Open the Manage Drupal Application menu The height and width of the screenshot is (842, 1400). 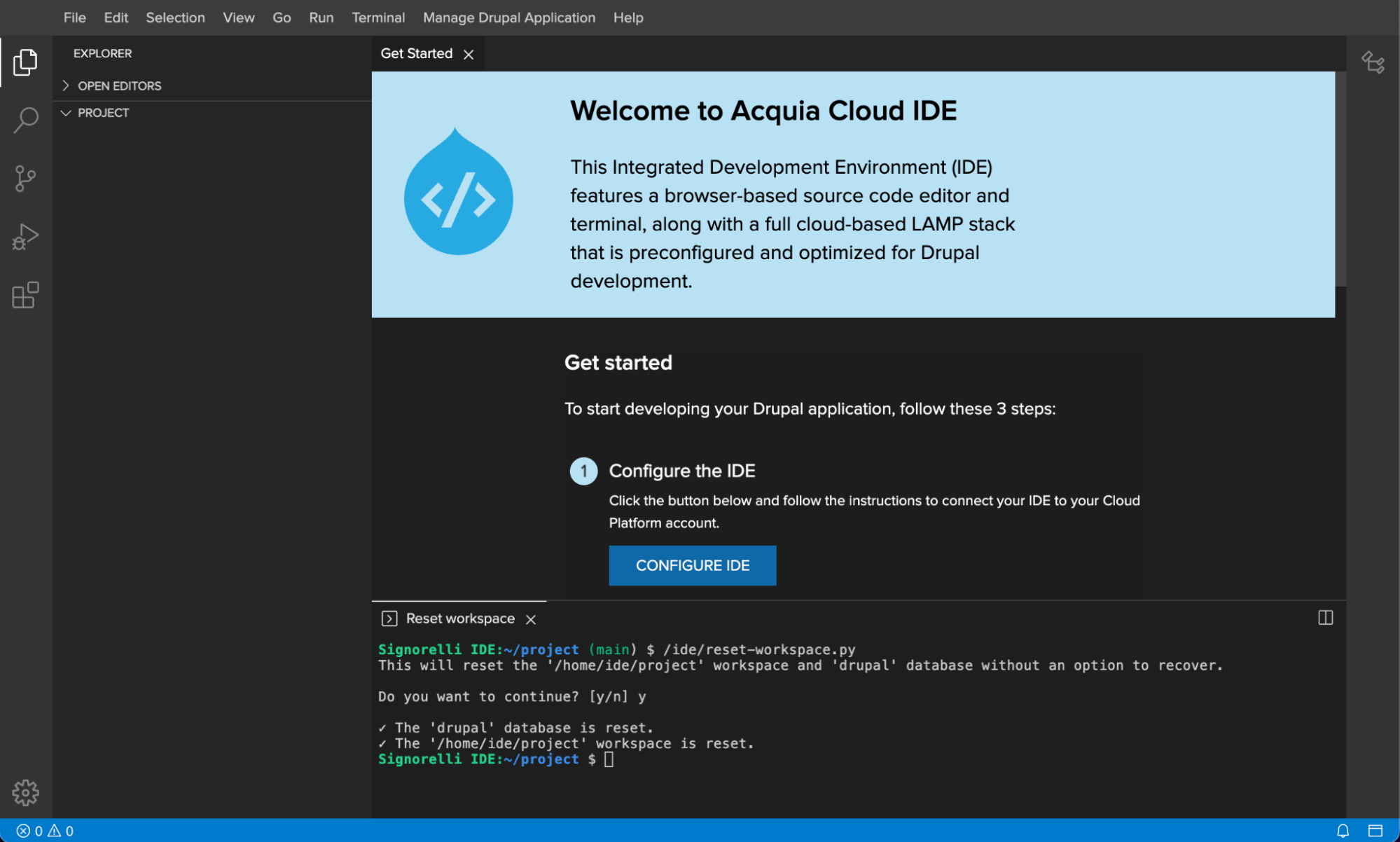point(509,18)
